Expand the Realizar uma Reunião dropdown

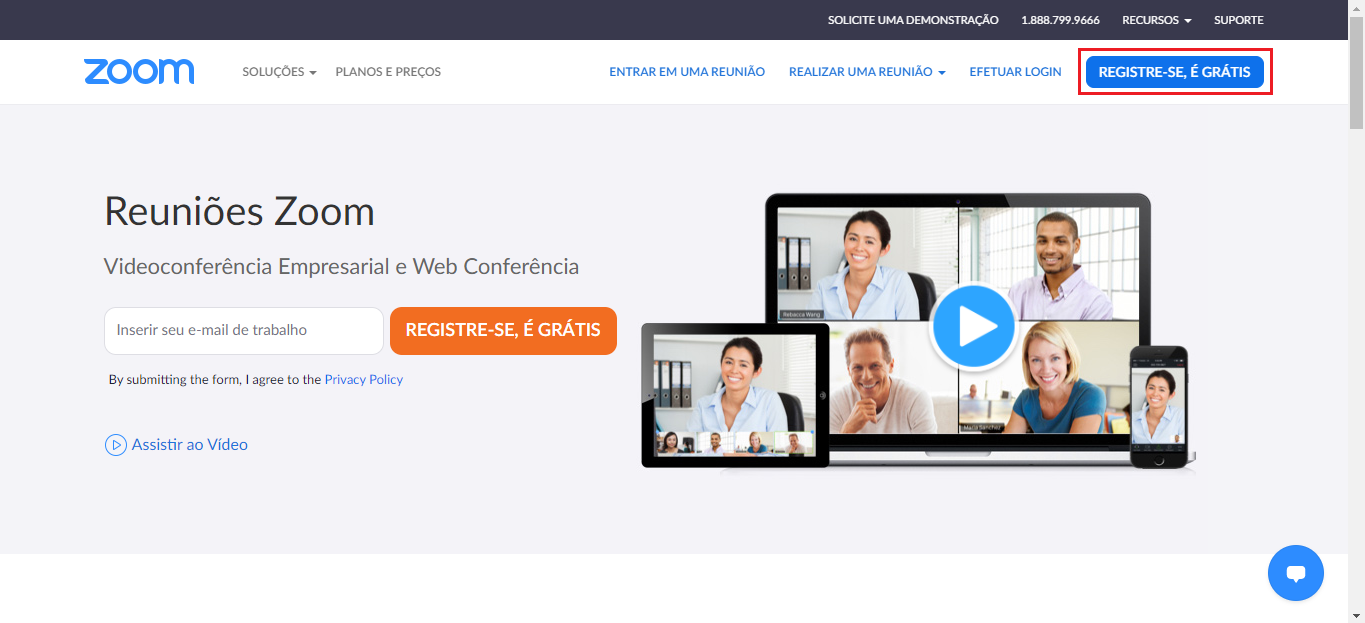[x=867, y=72]
